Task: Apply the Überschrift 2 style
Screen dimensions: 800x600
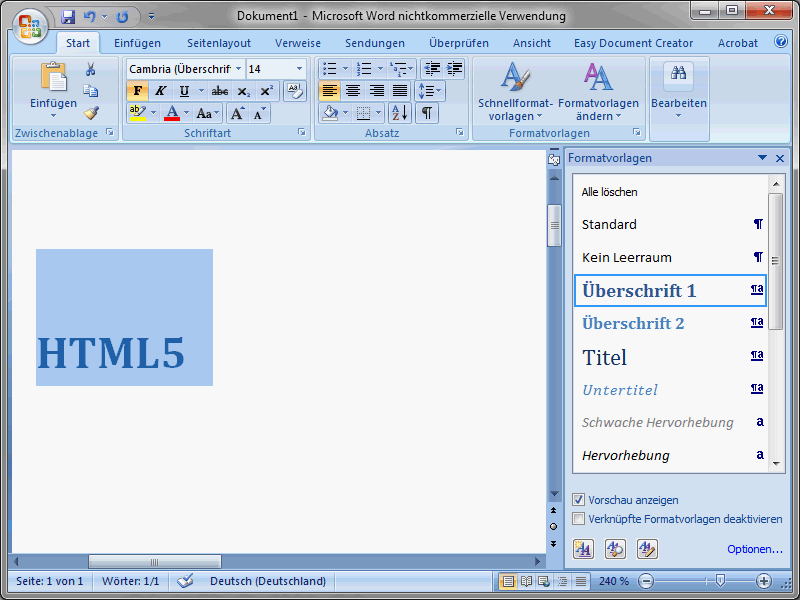Action: pos(670,323)
